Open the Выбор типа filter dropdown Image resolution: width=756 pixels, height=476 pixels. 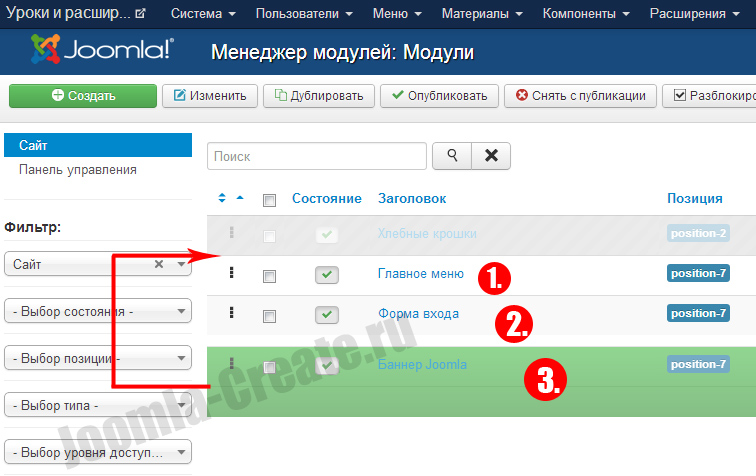[98, 405]
